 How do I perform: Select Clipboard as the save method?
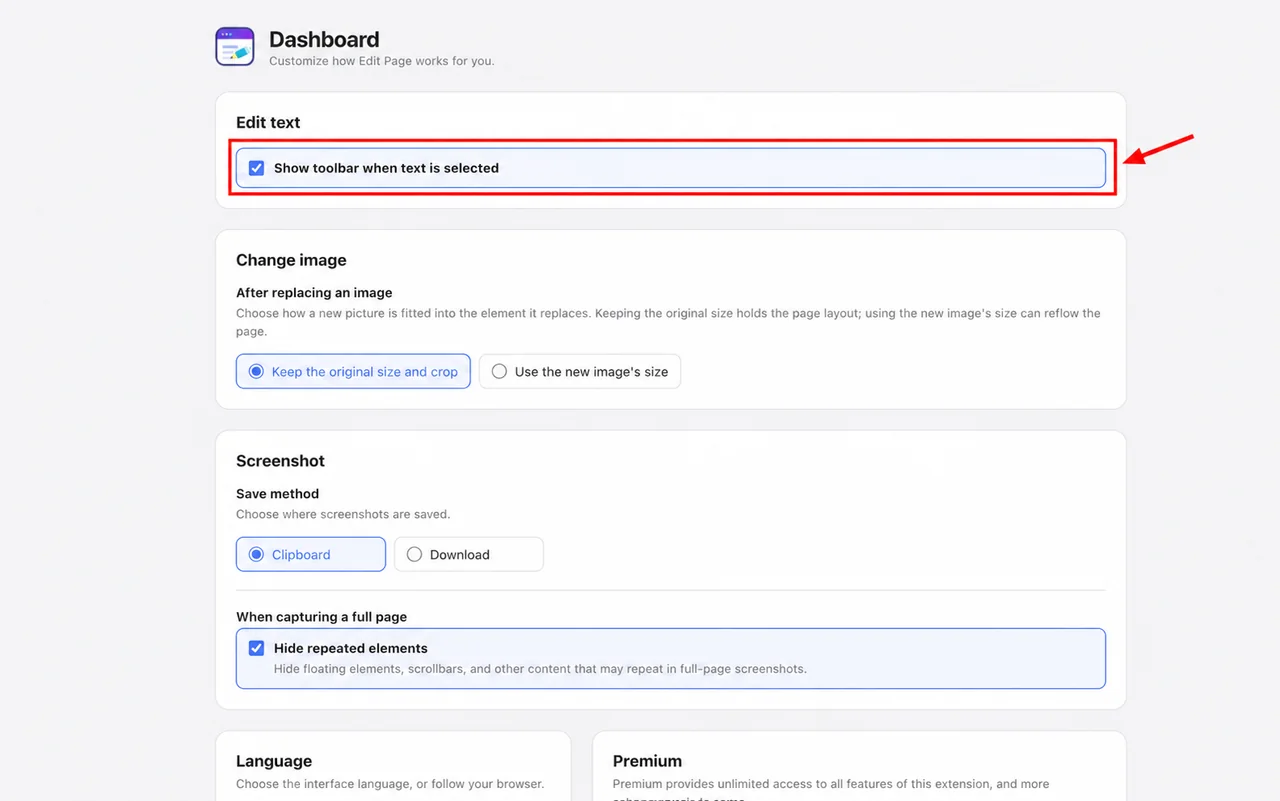point(311,555)
